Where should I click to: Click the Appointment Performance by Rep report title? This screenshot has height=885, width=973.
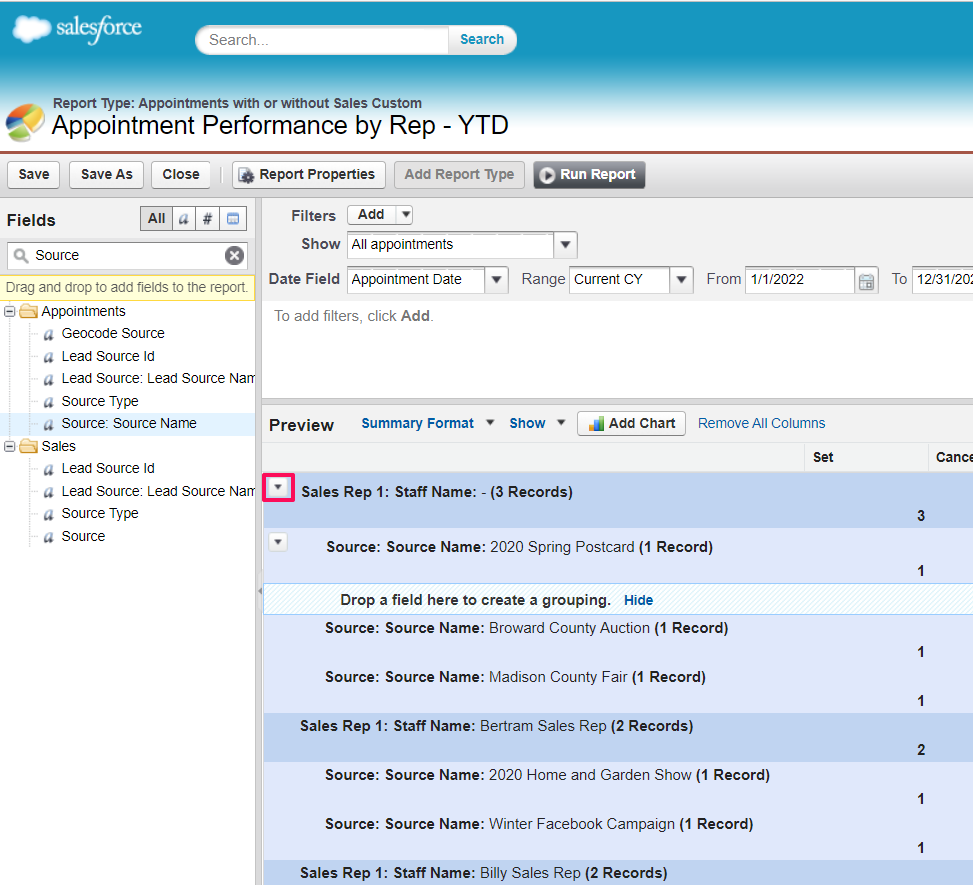(280, 125)
